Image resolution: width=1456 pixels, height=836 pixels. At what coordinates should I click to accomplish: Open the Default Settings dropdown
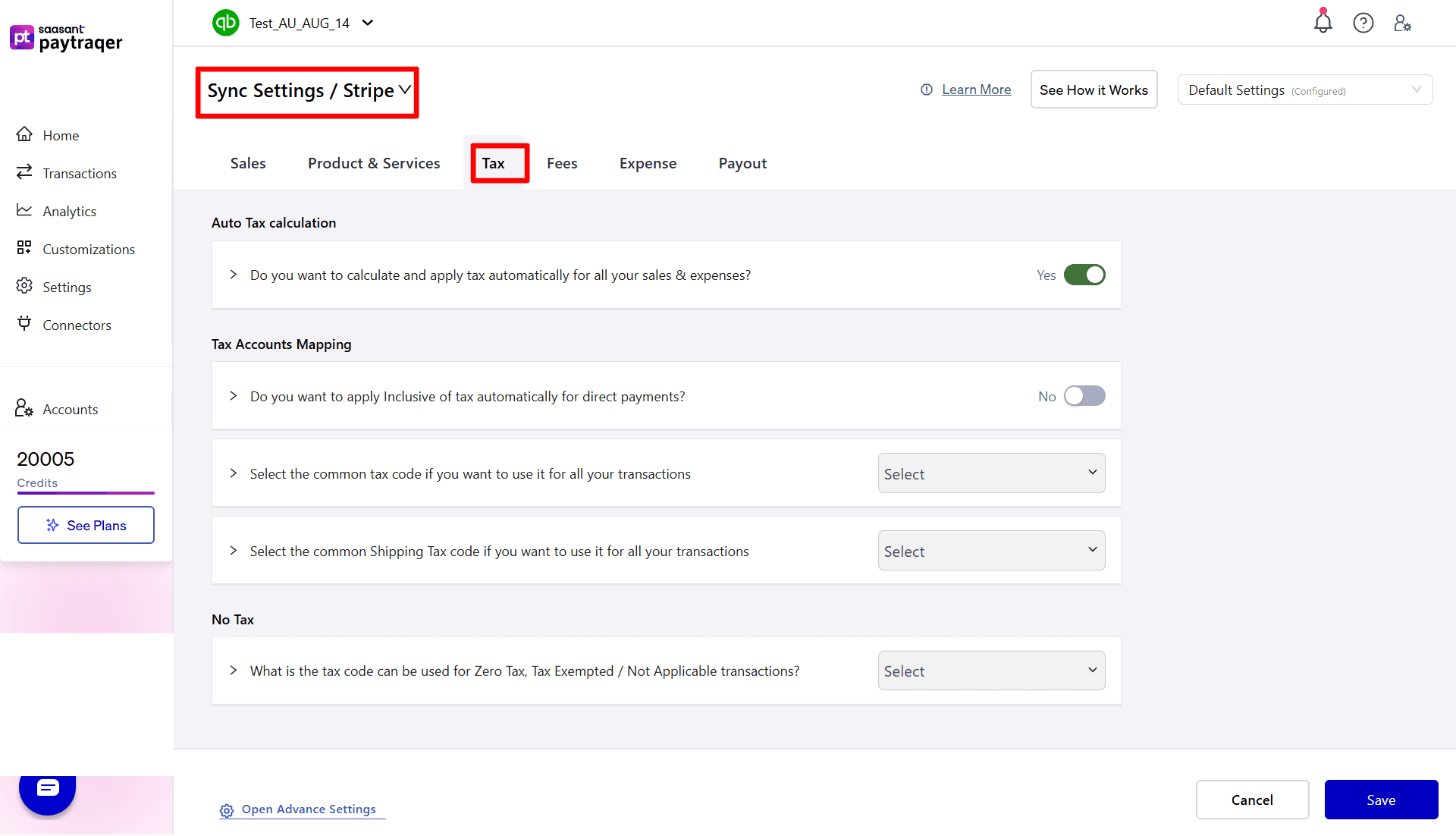point(1304,90)
